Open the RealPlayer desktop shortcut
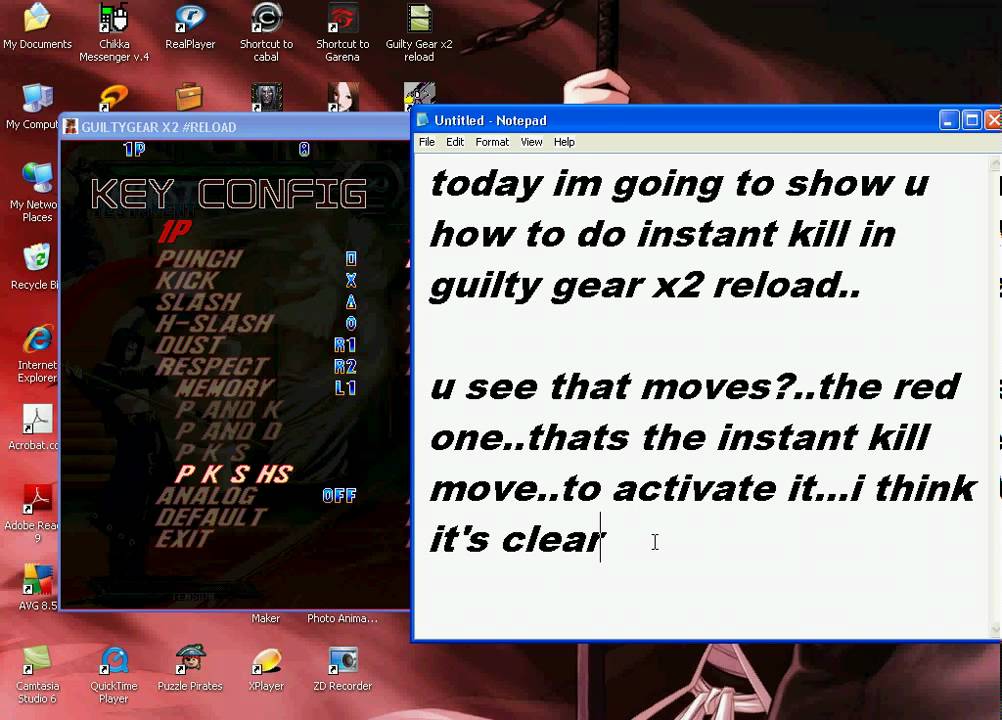The height and width of the screenshot is (720, 1002). tap(190, 26)
